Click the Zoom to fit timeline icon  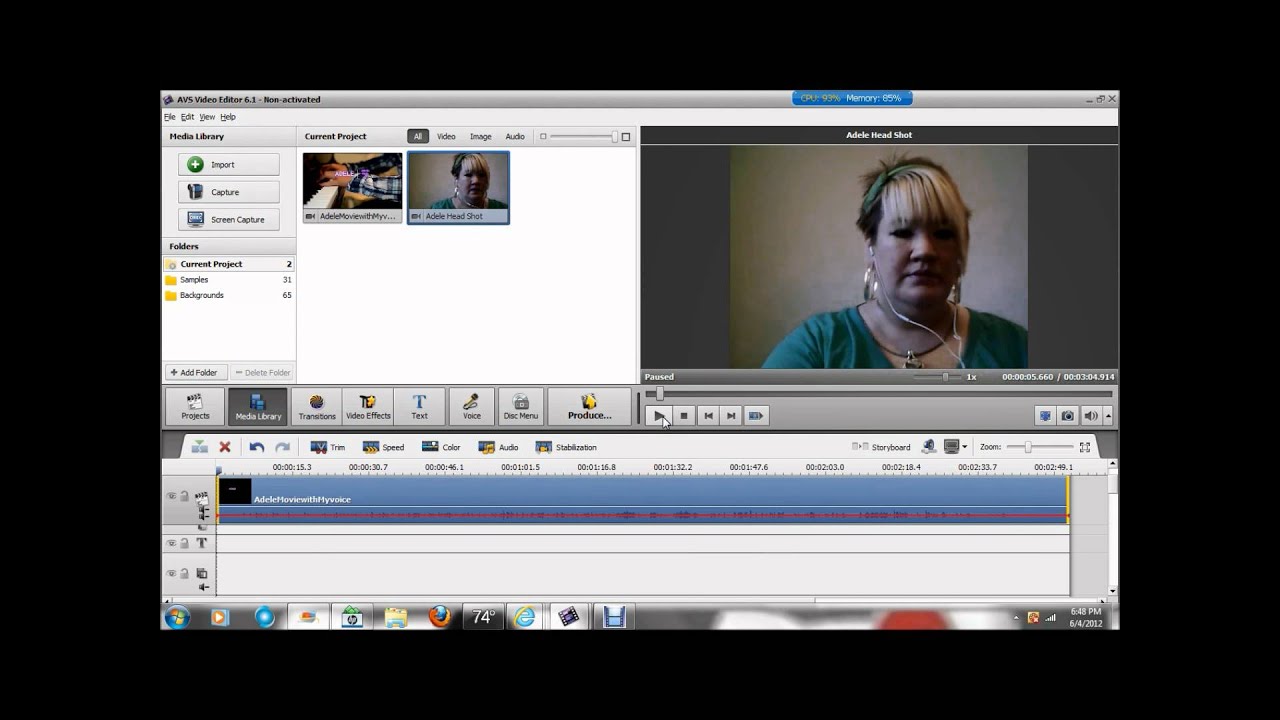point(1084,447)
